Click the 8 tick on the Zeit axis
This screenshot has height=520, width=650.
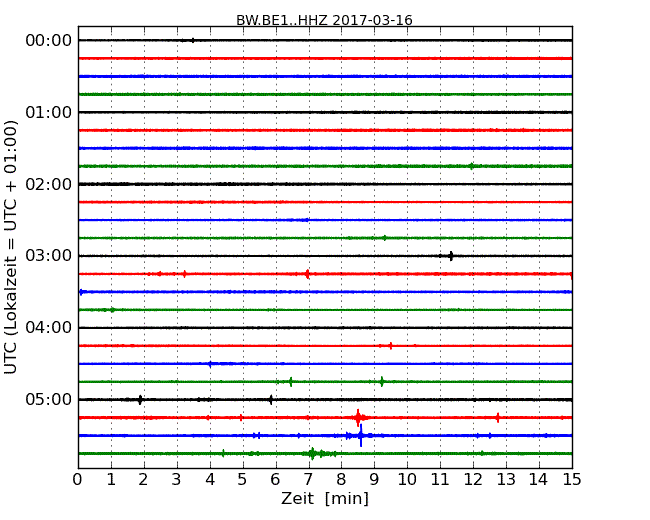[341, 480]
